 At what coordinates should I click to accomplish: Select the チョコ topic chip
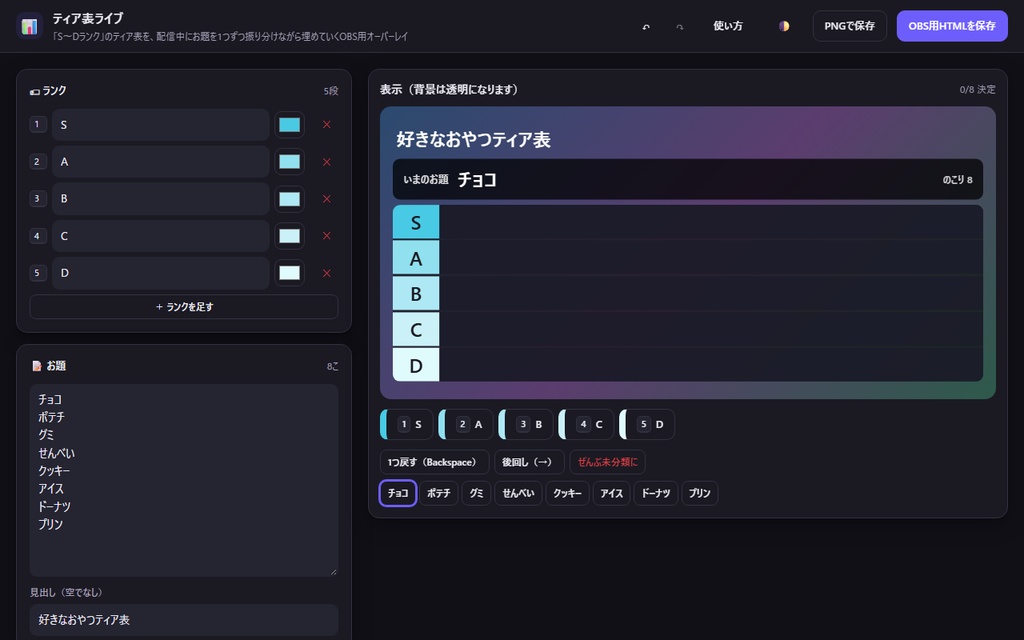[x=398, y=493]
